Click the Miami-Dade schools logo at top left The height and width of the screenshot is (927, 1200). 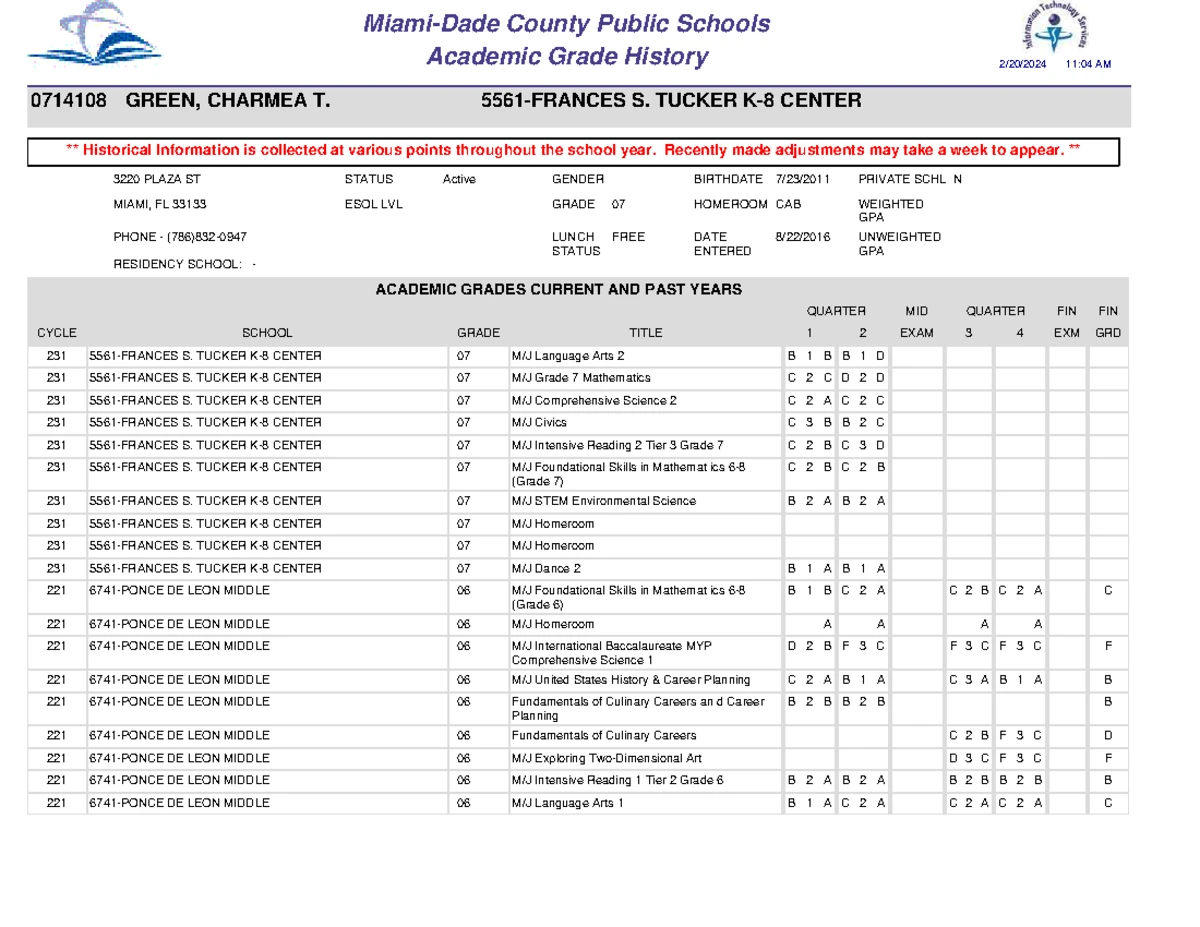click(x=93, y=39)
